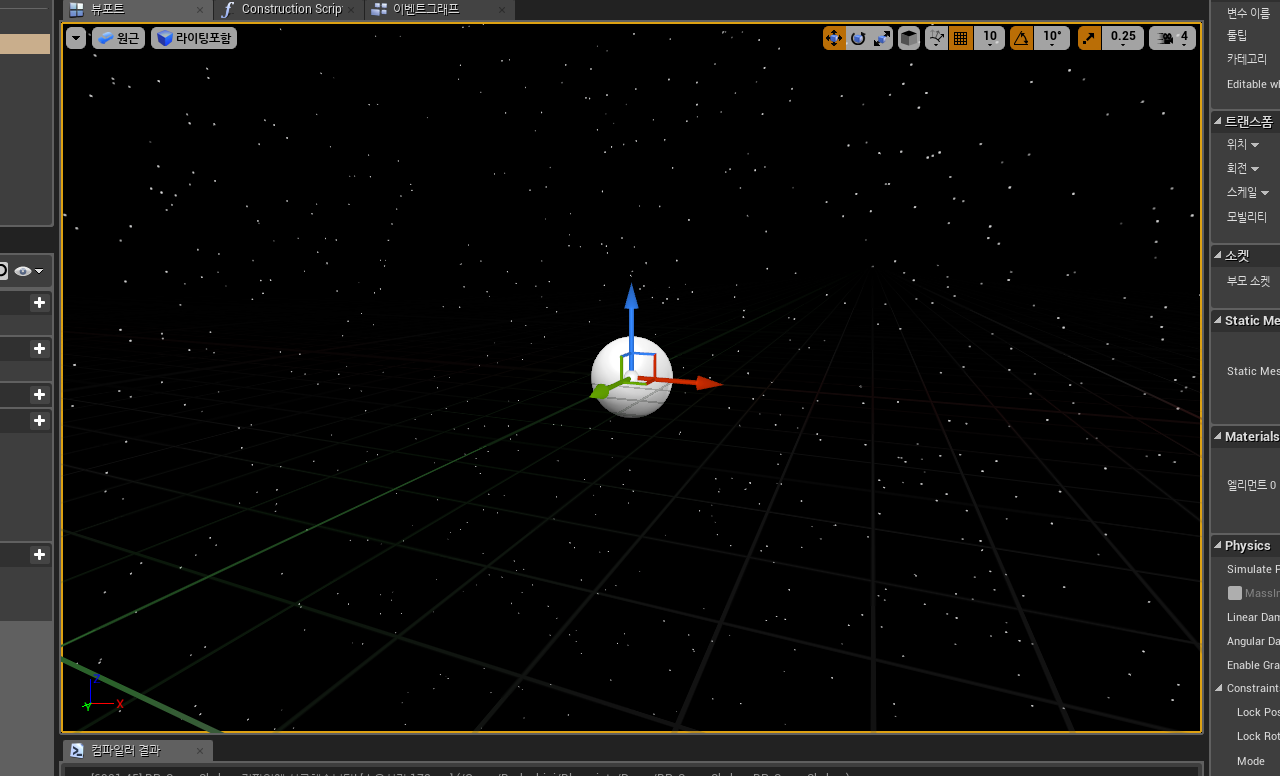Open grid snap value 10 dropdown
Viewport: 1280px width, 776px height.
(990, 38)
